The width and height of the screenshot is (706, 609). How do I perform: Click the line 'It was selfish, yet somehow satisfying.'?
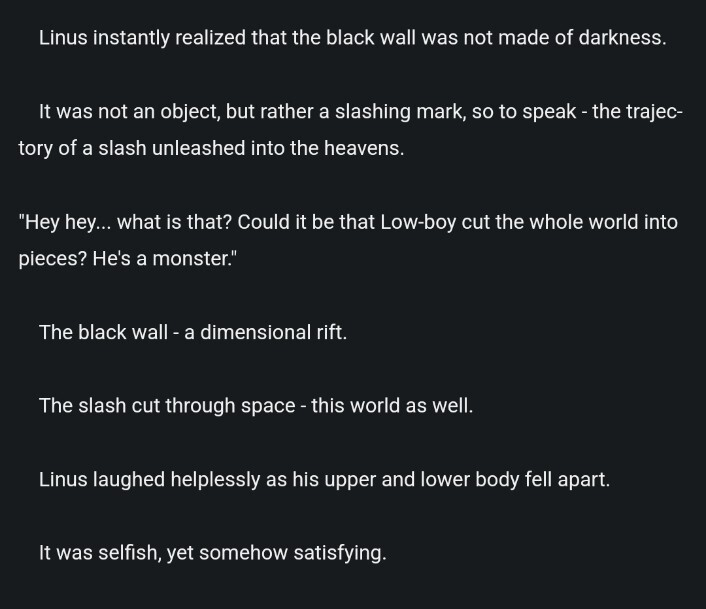(x=213, y=553)
